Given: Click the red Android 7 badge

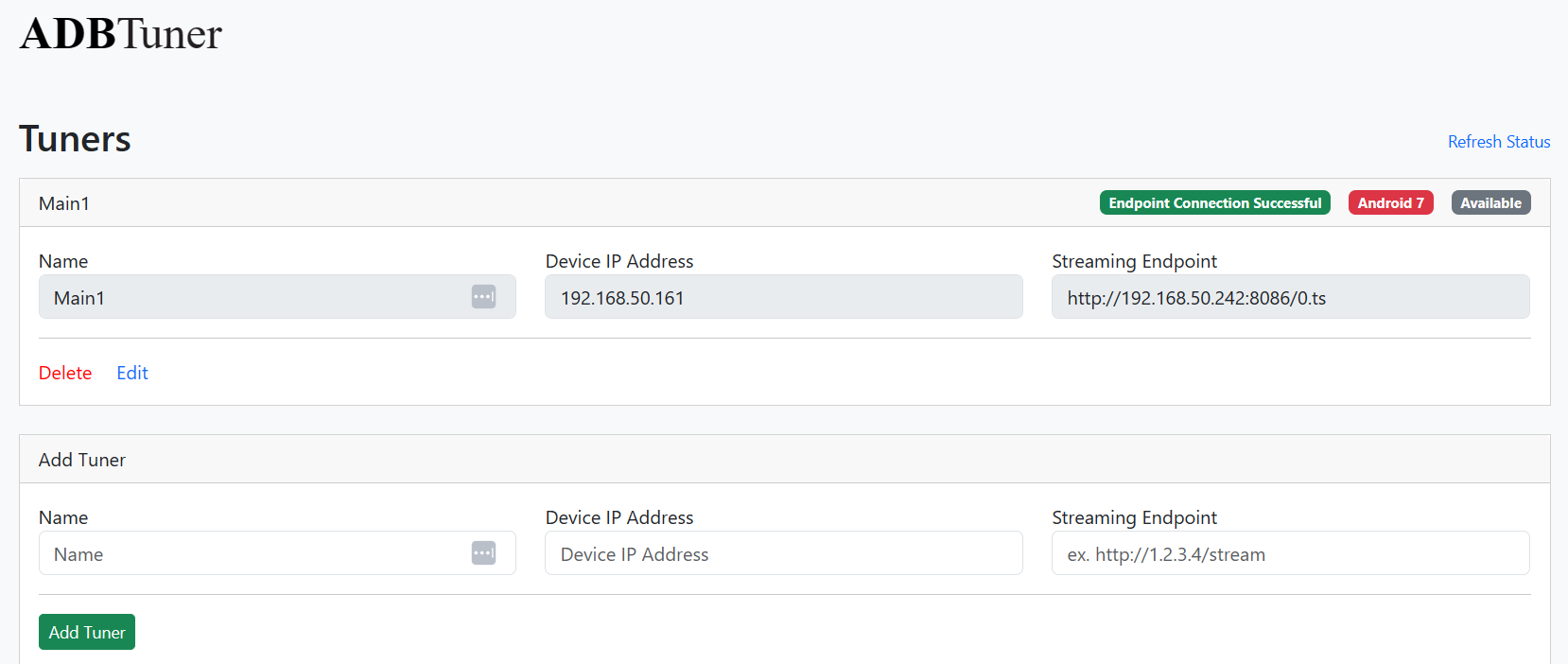Looking at the screenshot, I should (x=1390, y=203).
